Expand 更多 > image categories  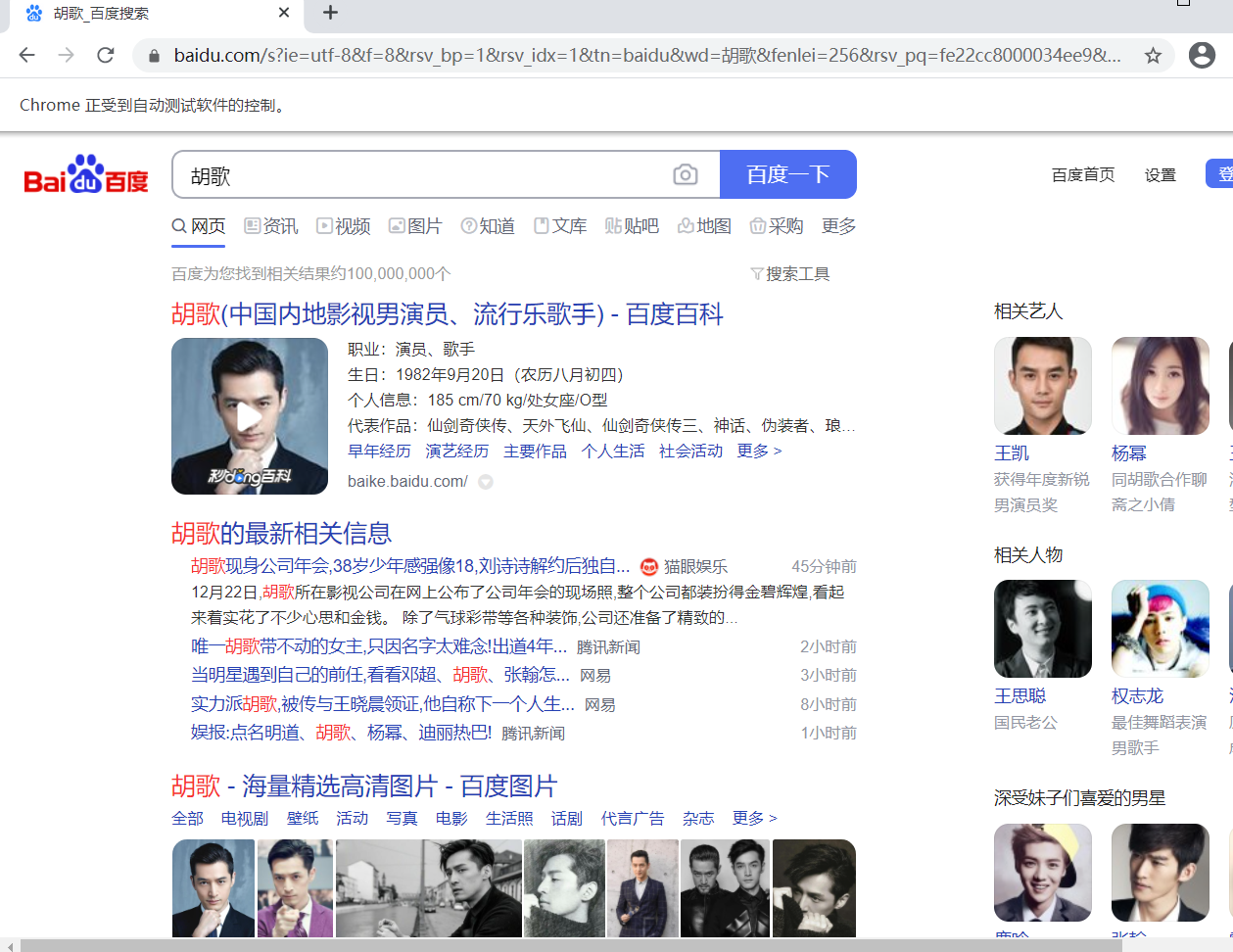point(755,819)
